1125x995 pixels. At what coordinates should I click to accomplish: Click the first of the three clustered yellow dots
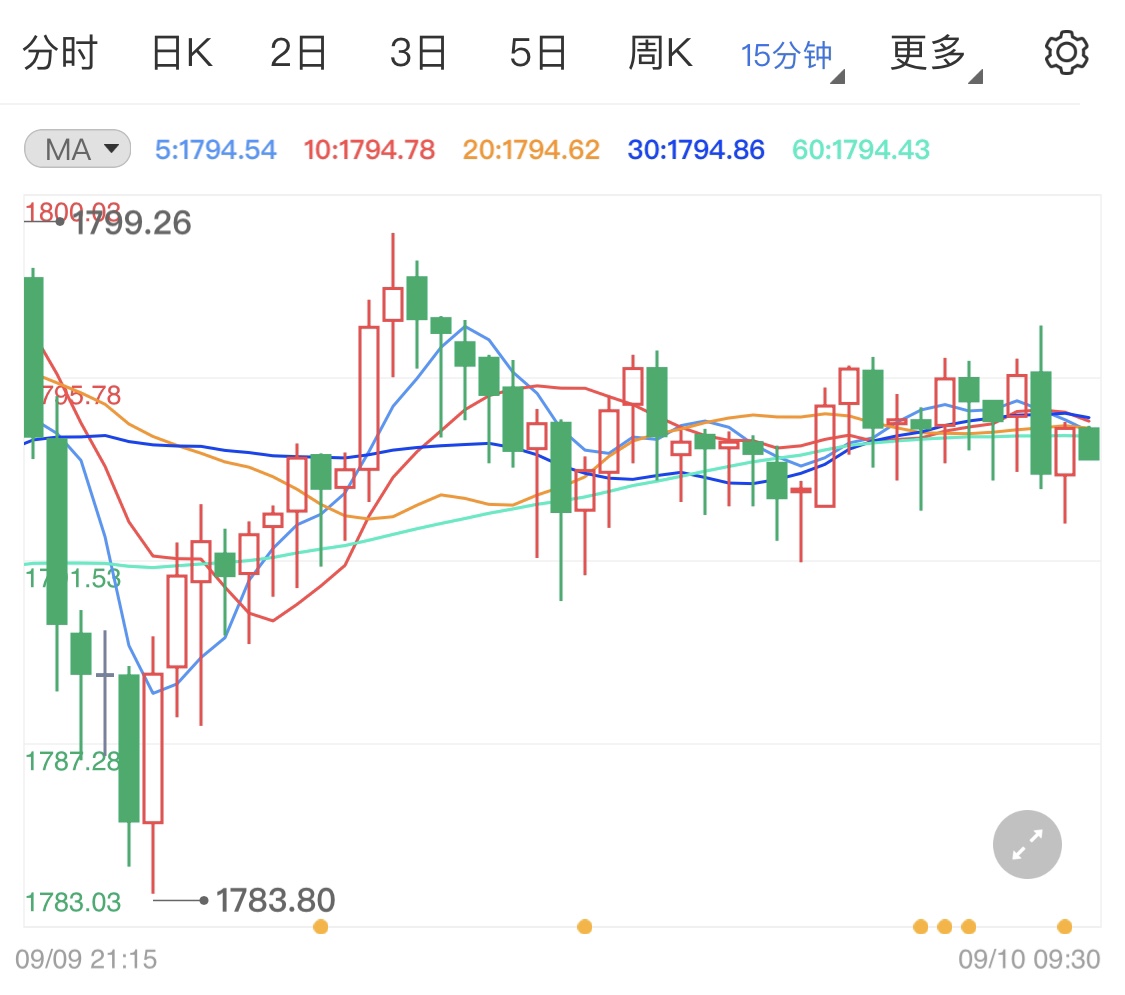click(x=920, y=926)
